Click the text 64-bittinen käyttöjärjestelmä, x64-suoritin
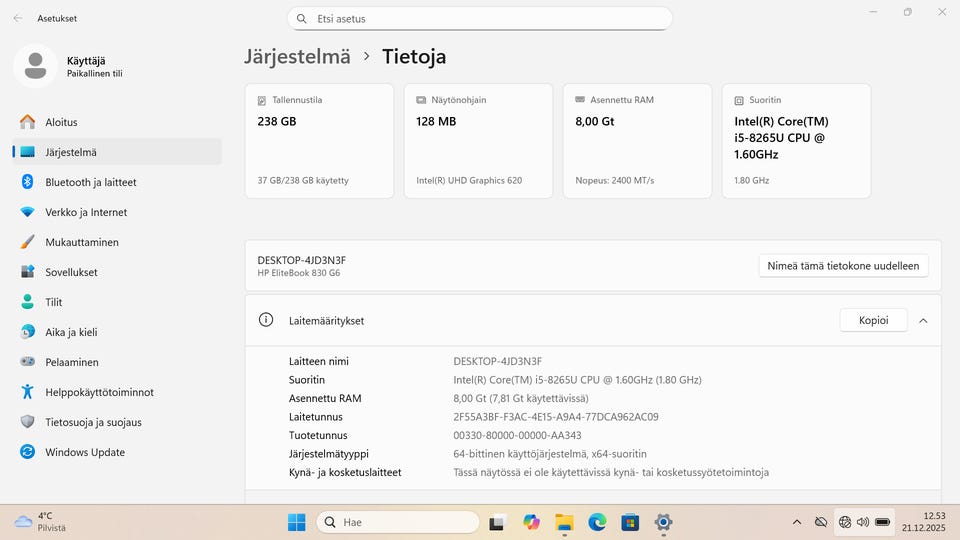The image size is (960, 540). pos(550,454)
